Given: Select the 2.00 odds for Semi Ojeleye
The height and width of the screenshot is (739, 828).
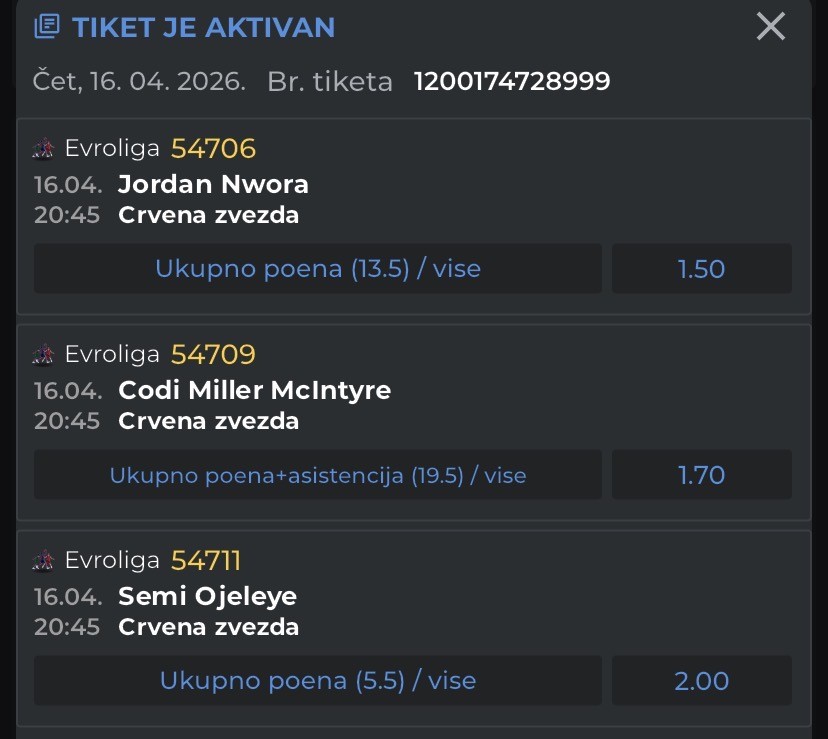Looking at the screenshot, I should pyautogui.click(x=701, y=681).
